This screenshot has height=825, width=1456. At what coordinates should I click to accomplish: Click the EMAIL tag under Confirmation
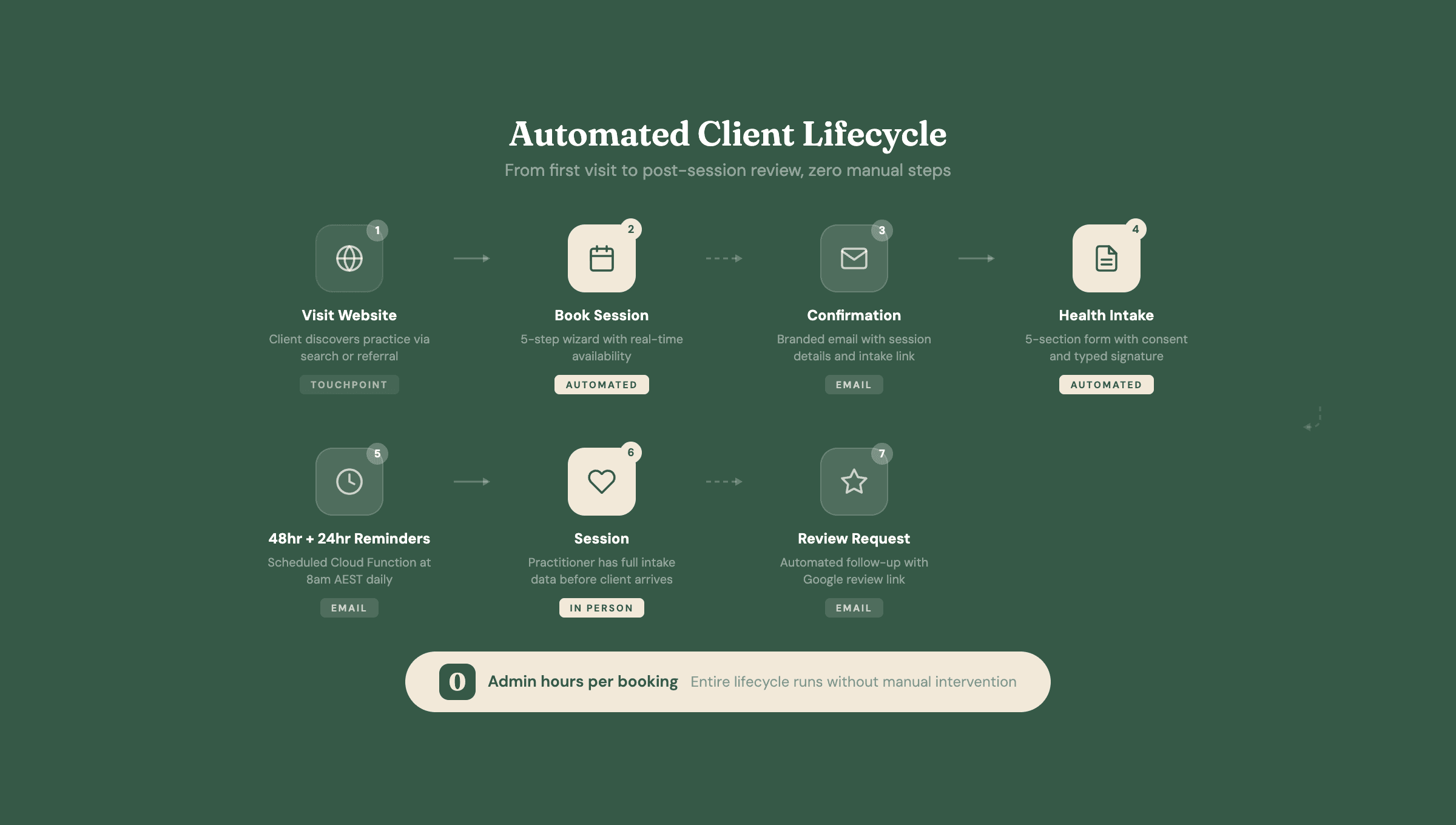[854, 385]
